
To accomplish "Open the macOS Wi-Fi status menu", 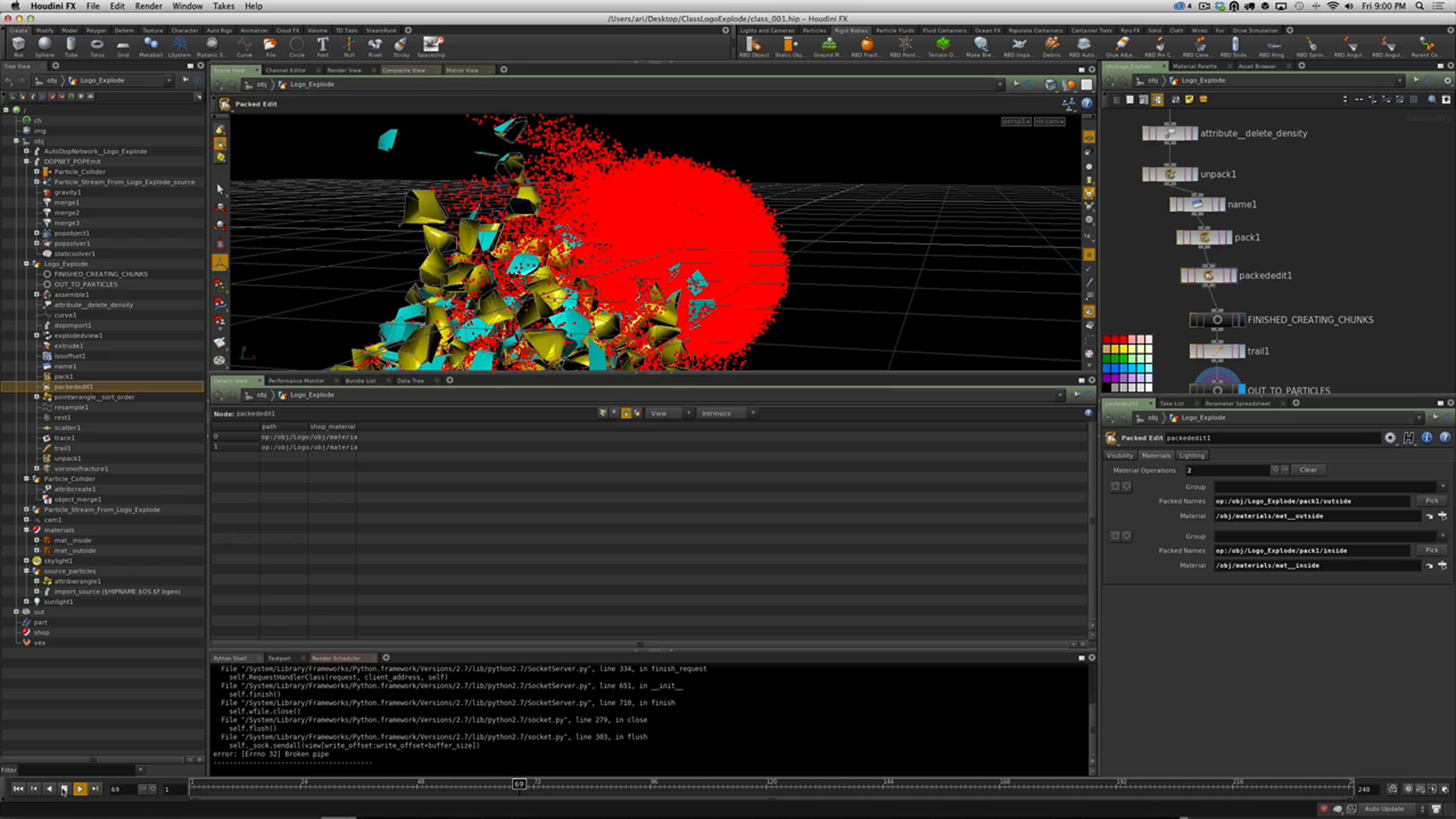I will [x=1333, y=6].
